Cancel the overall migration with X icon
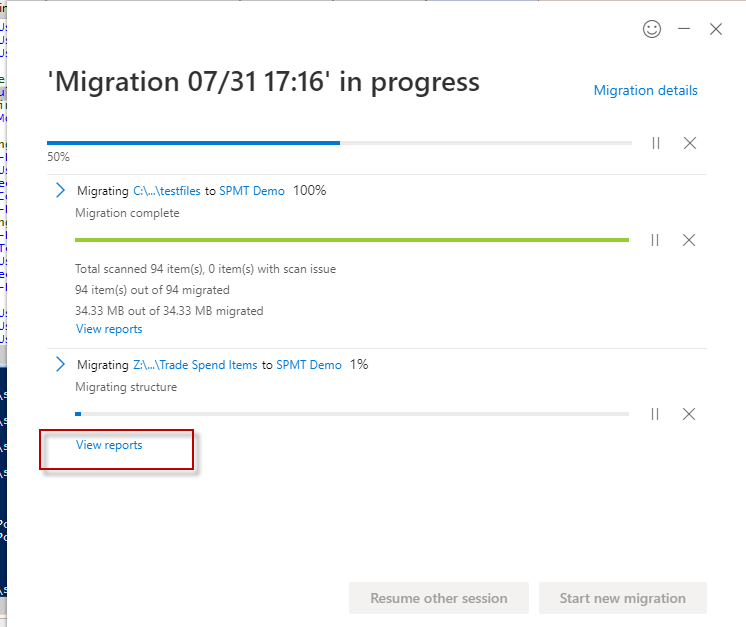The image size is (746, 627). coord(690,143)
